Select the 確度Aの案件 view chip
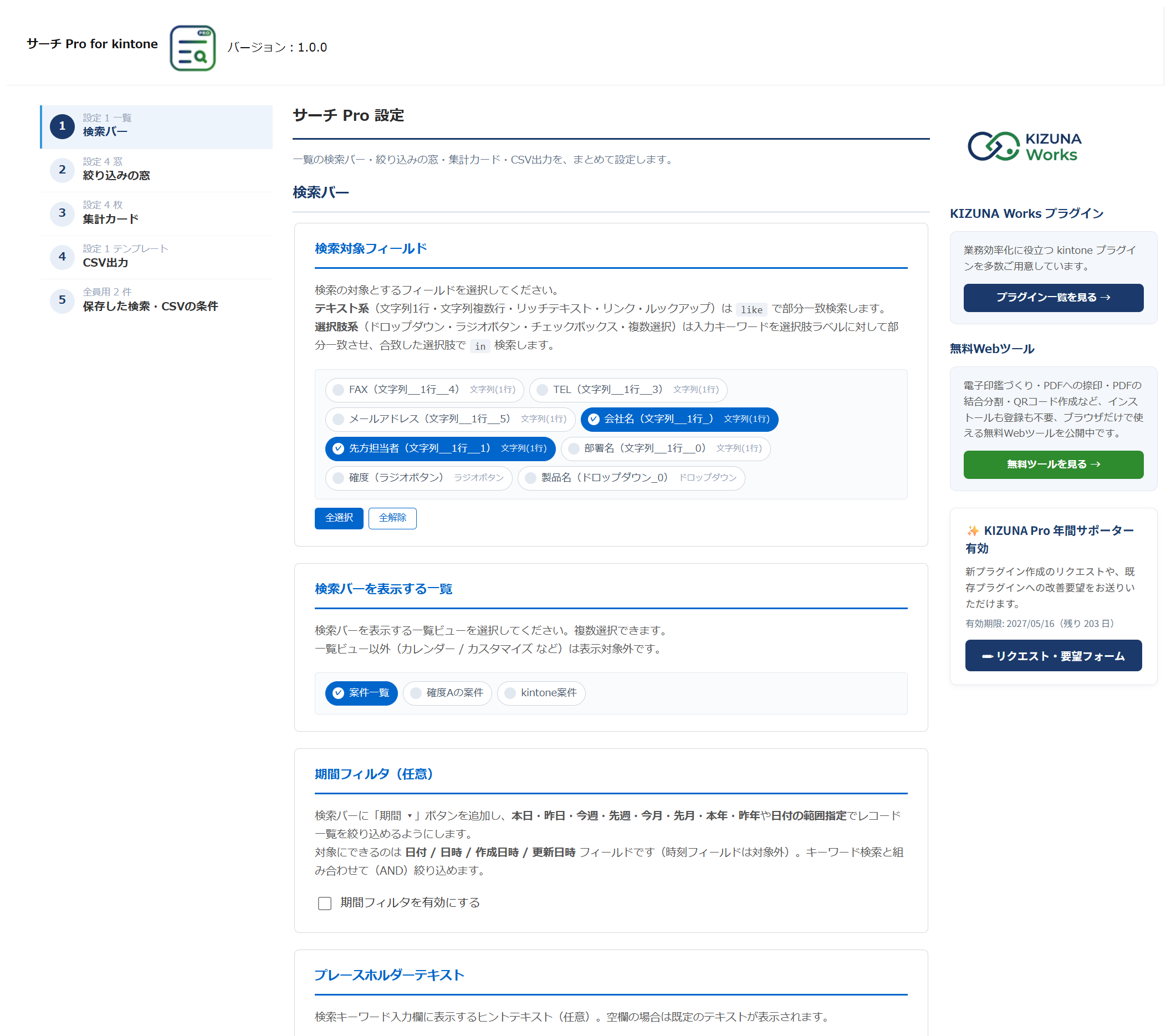Screen dimensions: 1171x1036 pos(447,693)
